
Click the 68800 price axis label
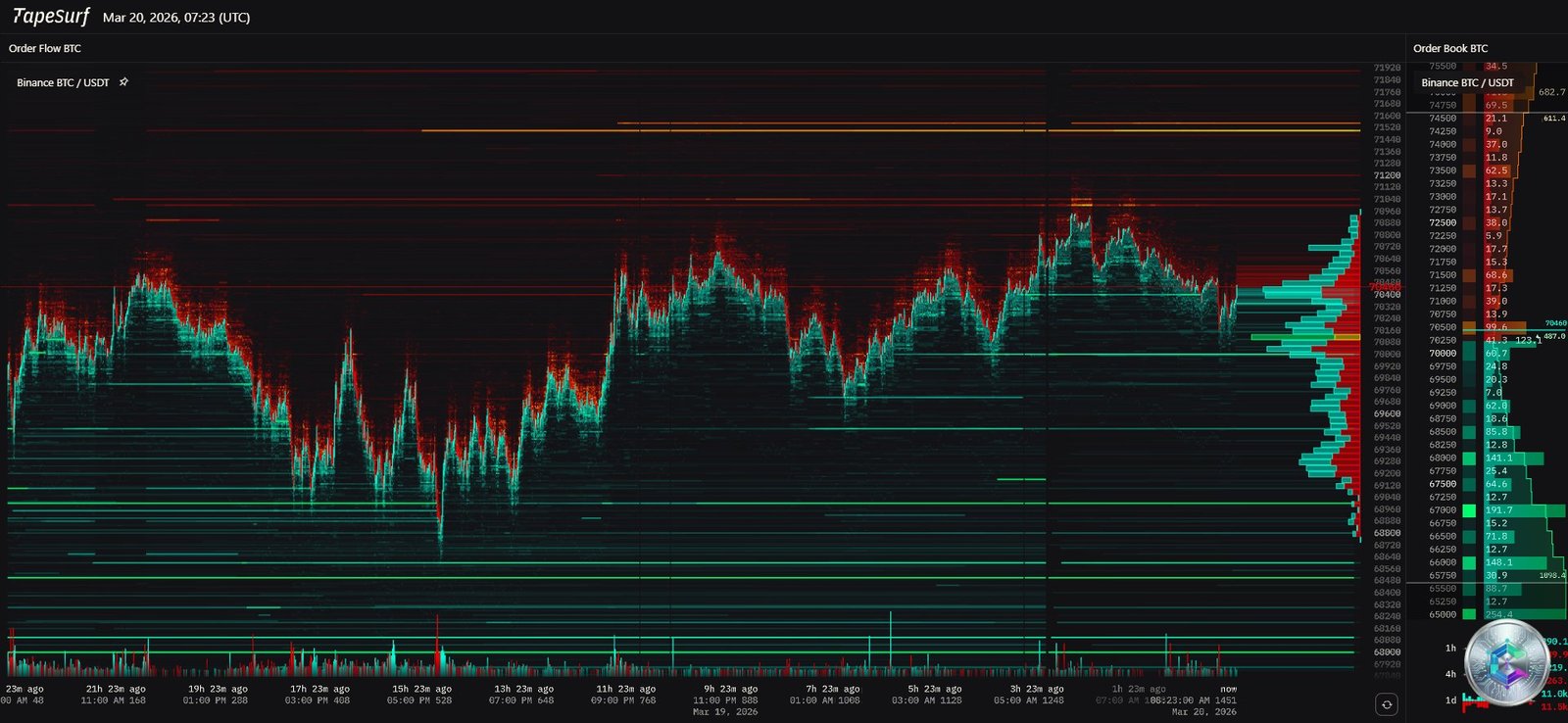[x=1387, y=533]
